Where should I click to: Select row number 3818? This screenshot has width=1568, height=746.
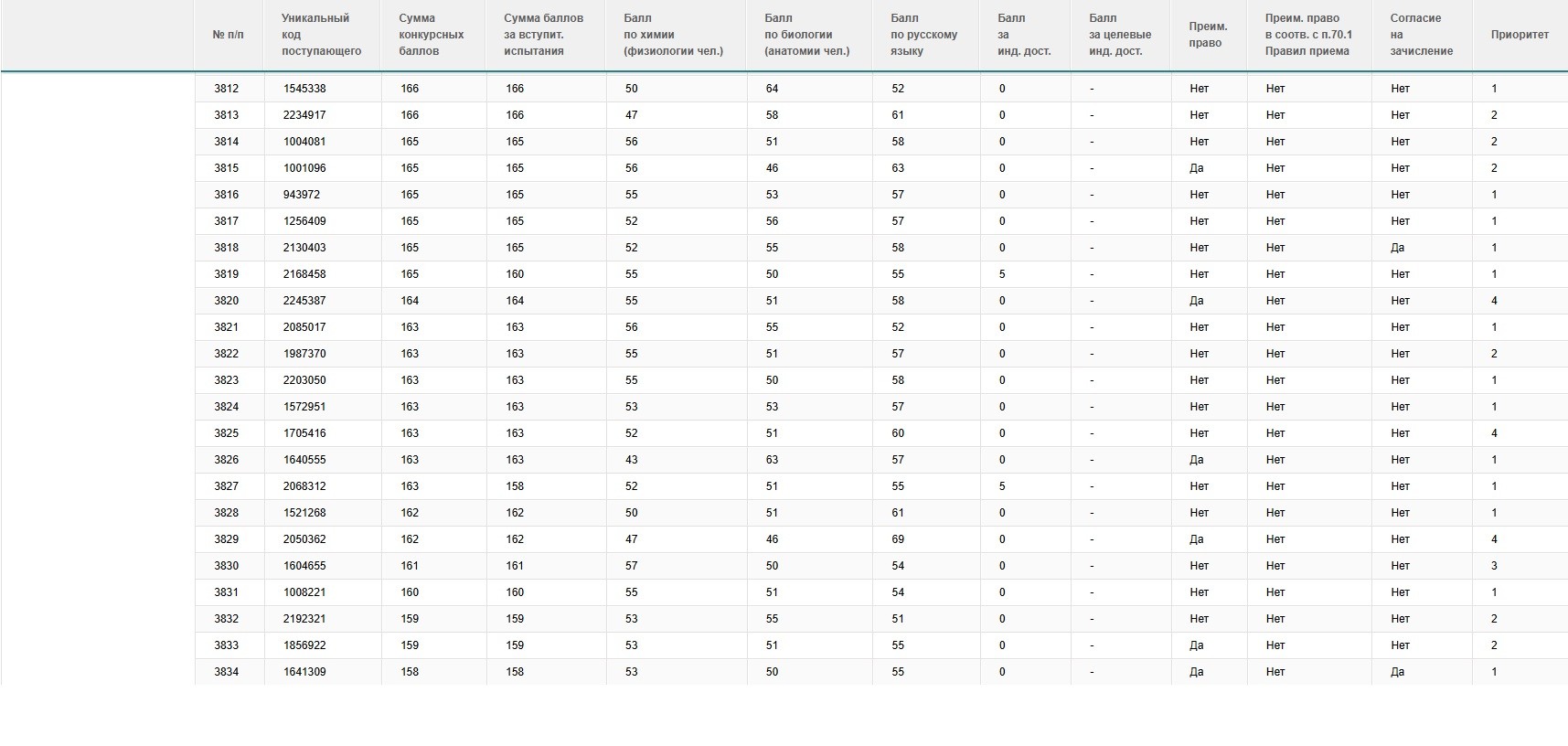click(227, 248)
